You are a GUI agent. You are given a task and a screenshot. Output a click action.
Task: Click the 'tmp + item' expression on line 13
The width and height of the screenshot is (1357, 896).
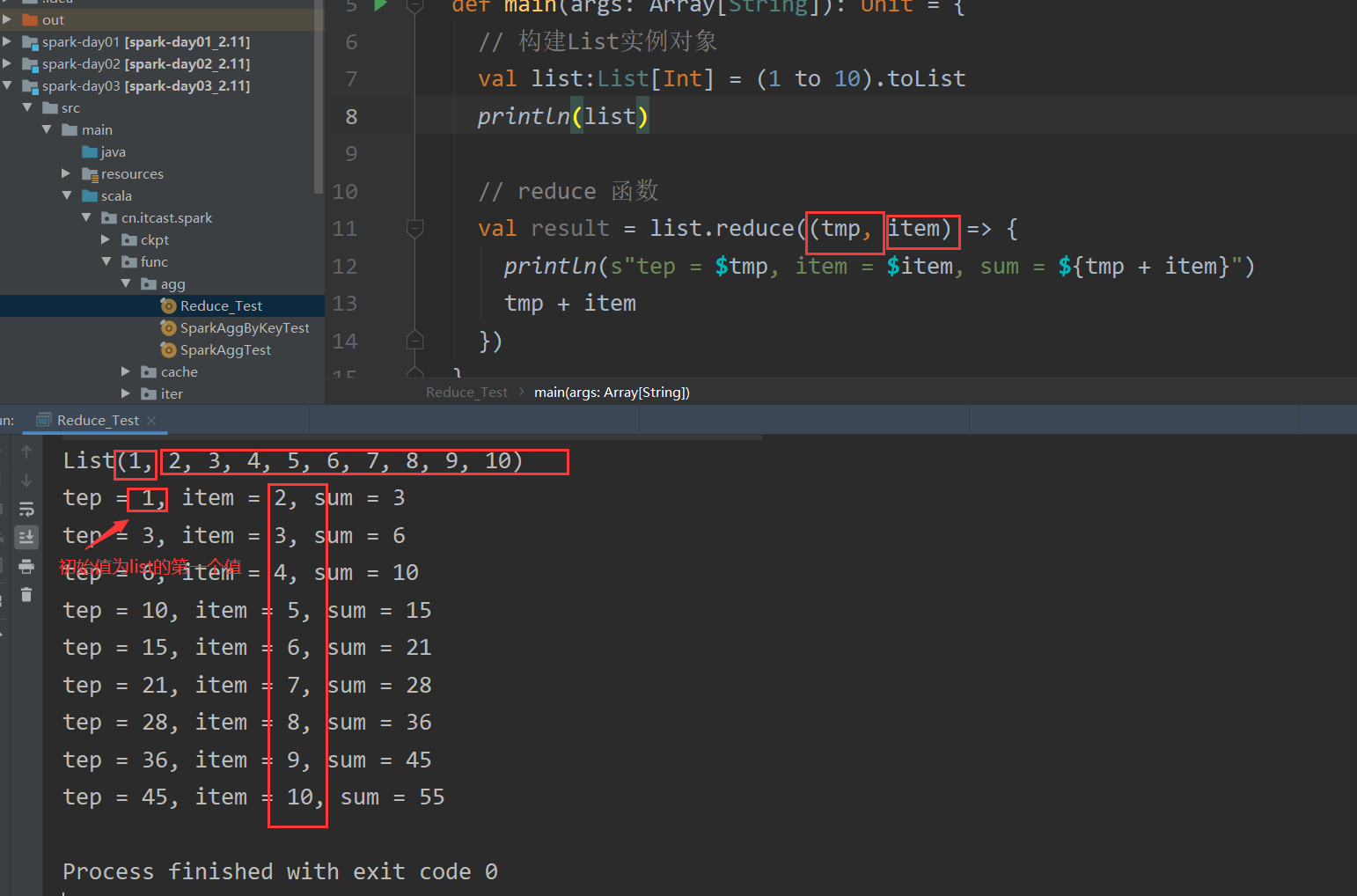click(570, 304)
